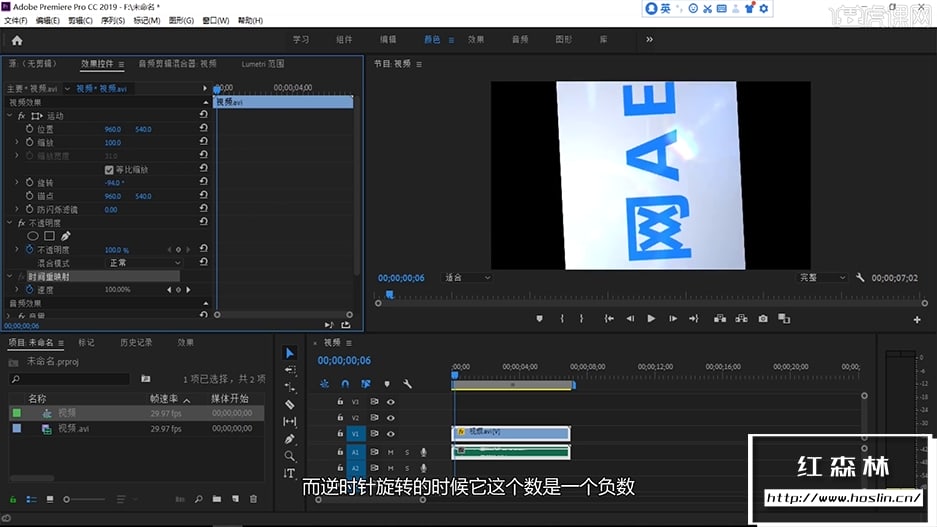Solo audio track A1
937x527 pixels.
click(x=407, y=452)
